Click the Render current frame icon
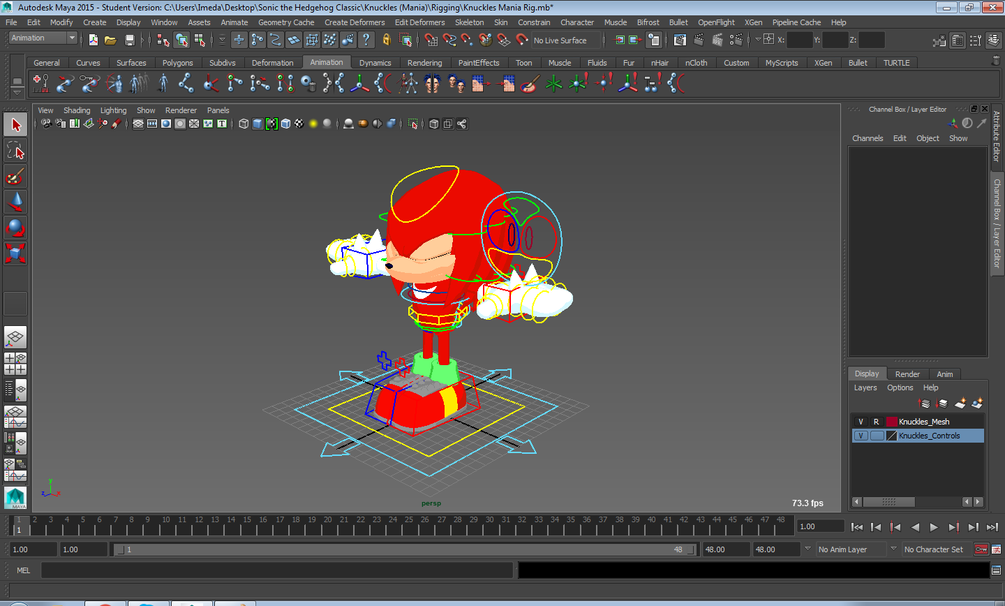This screenshot has width=1005, height=606. coord(698,39)
